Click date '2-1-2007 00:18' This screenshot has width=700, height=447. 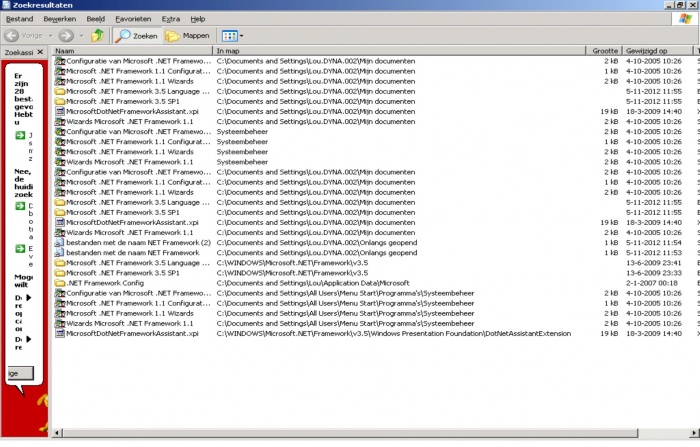(x=652, y=283)
